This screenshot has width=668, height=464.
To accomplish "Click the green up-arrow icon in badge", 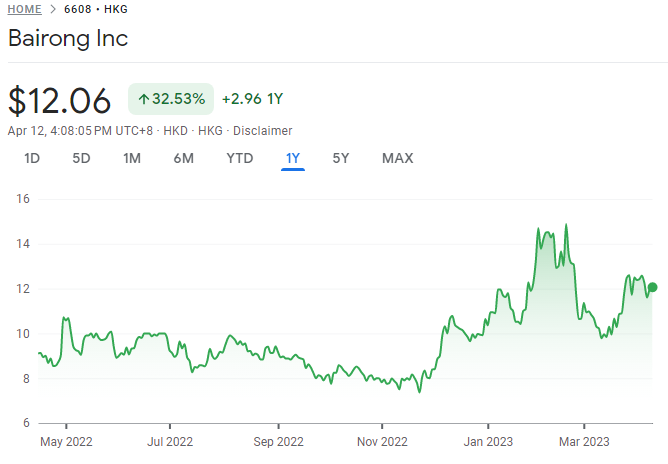I will click(144, 99).
